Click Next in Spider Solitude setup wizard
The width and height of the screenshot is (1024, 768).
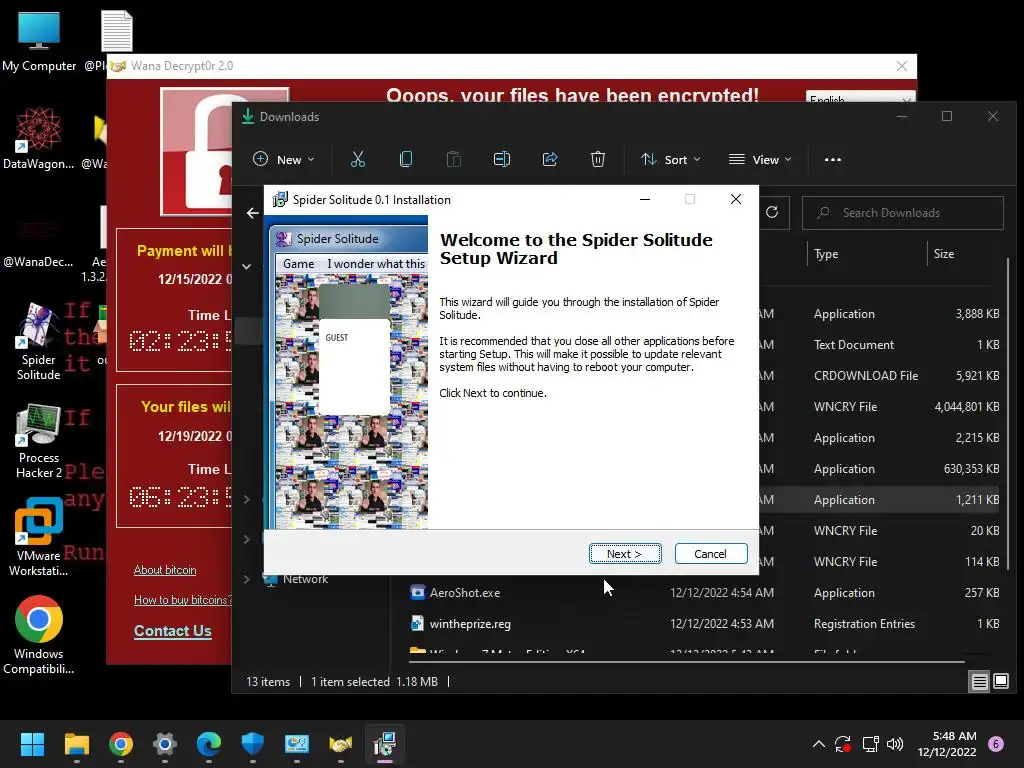(625, 553)
